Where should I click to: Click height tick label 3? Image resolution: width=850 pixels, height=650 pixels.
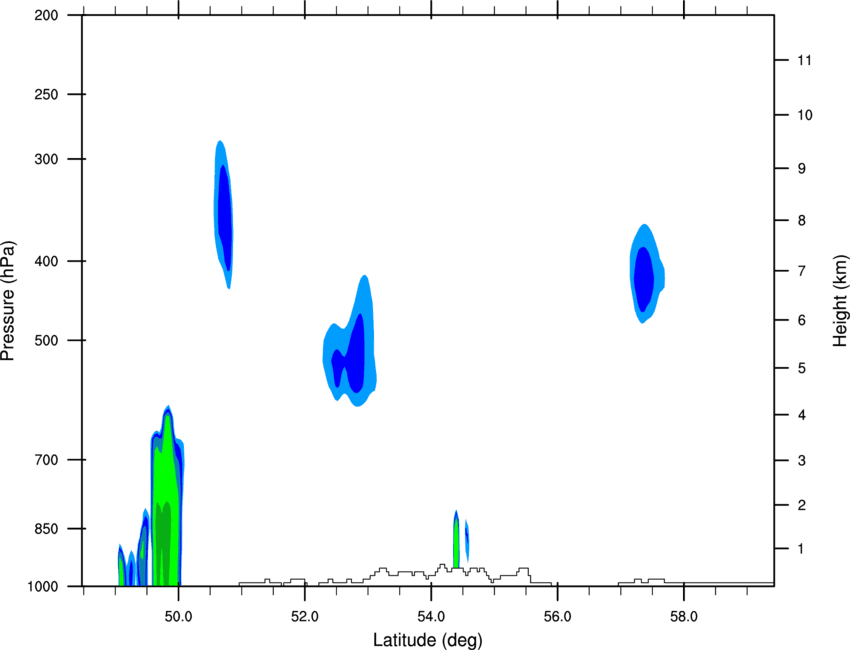802,461
